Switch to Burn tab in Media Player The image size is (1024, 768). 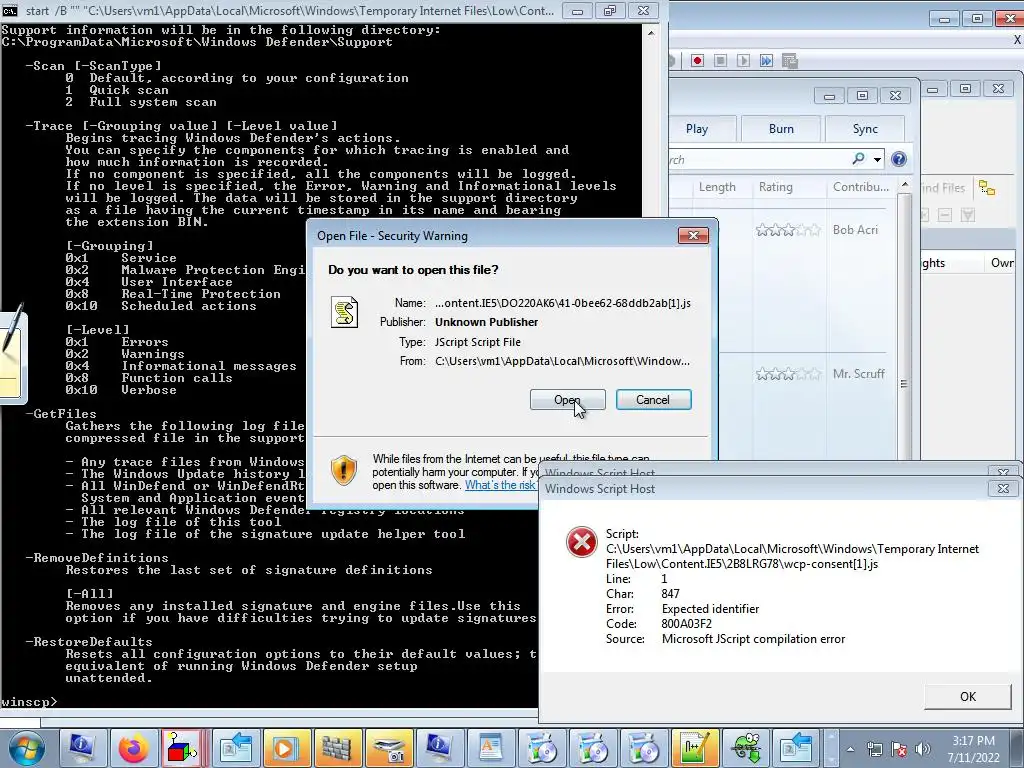pos(781,129)
